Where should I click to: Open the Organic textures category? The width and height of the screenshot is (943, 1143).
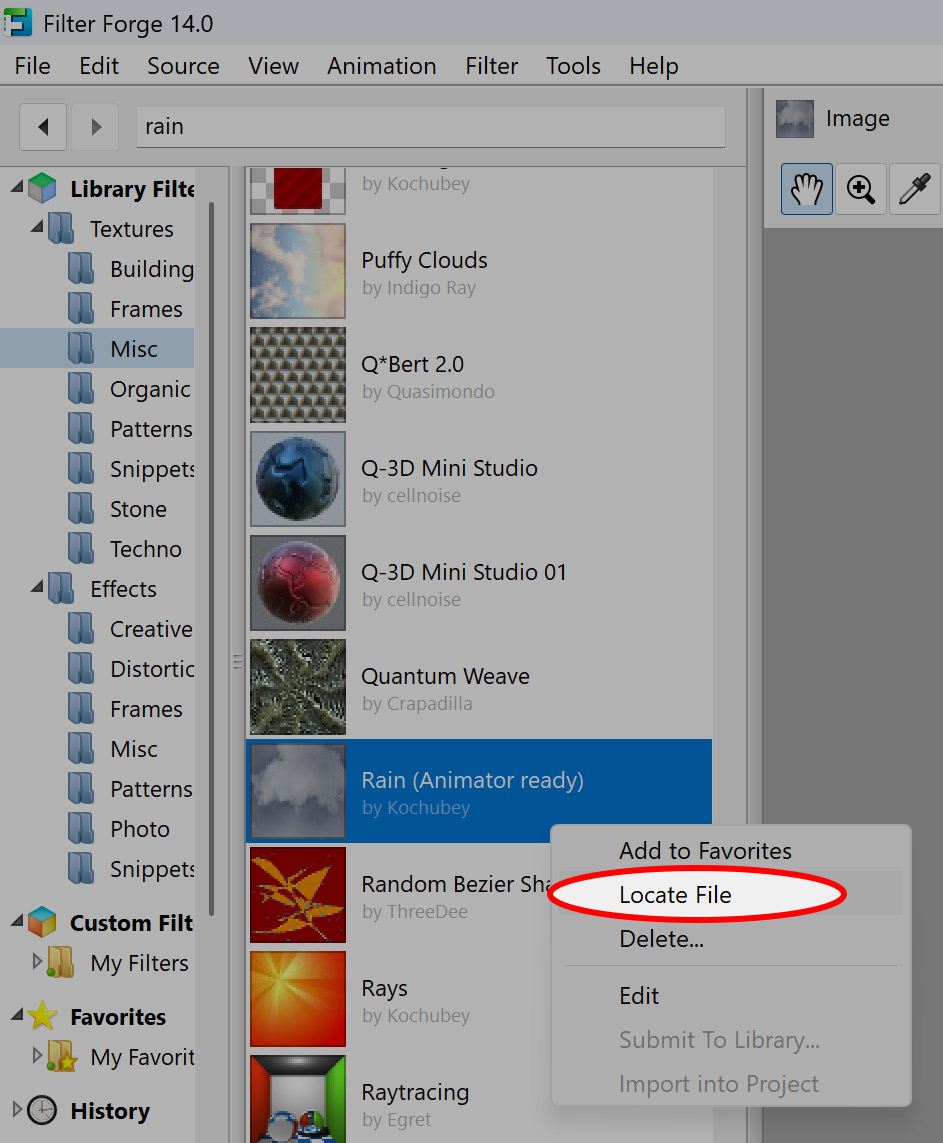pyautogui.click(x=150, y=389)
